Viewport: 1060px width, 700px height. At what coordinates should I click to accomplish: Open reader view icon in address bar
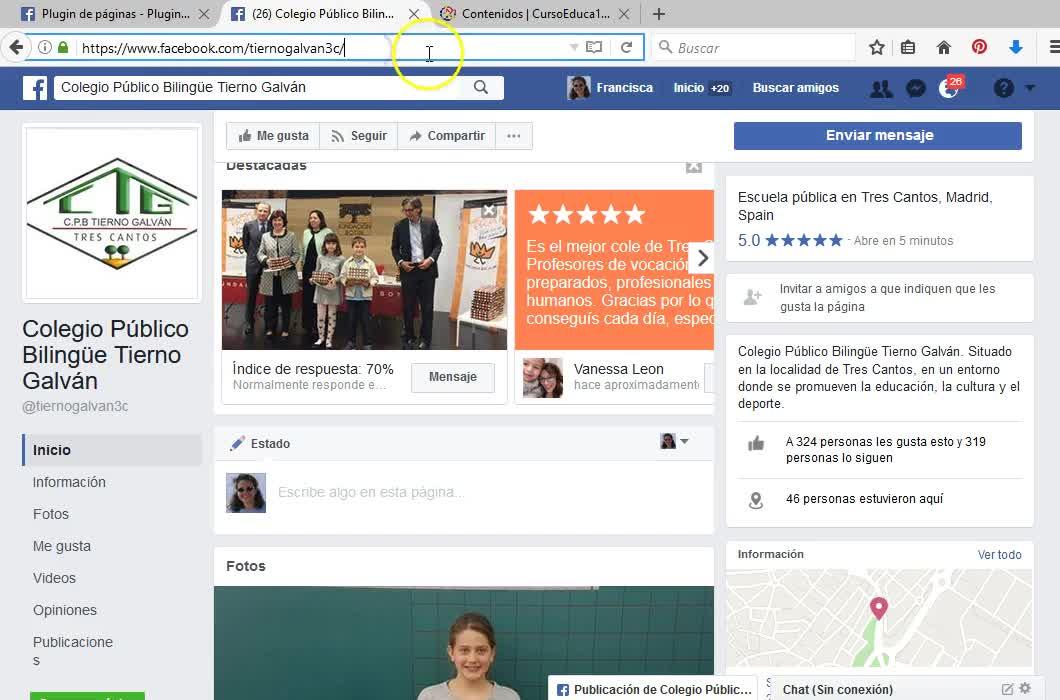[x=594, y=47]
